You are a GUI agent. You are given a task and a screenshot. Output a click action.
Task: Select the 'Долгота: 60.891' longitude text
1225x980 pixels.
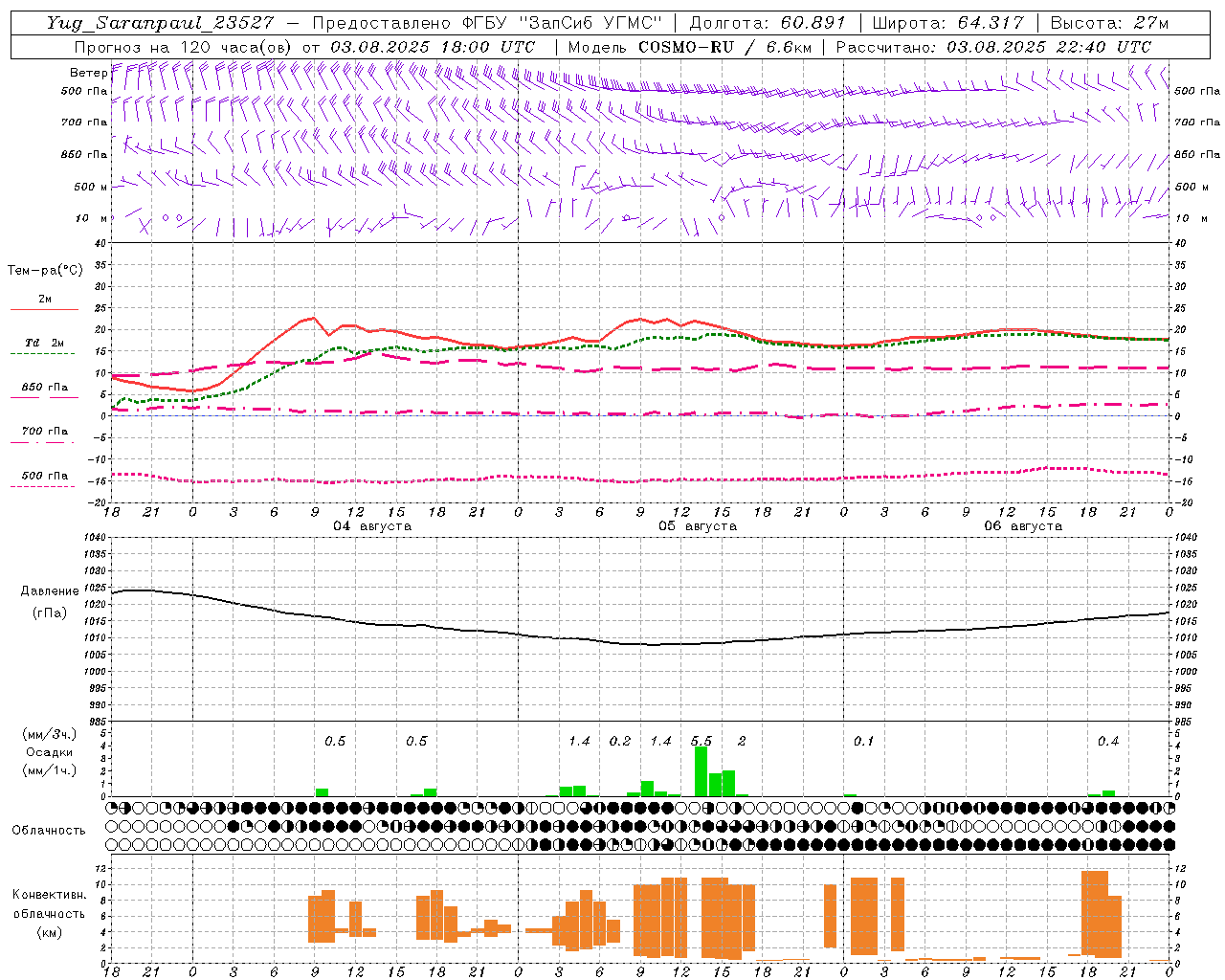coord(768,23)
